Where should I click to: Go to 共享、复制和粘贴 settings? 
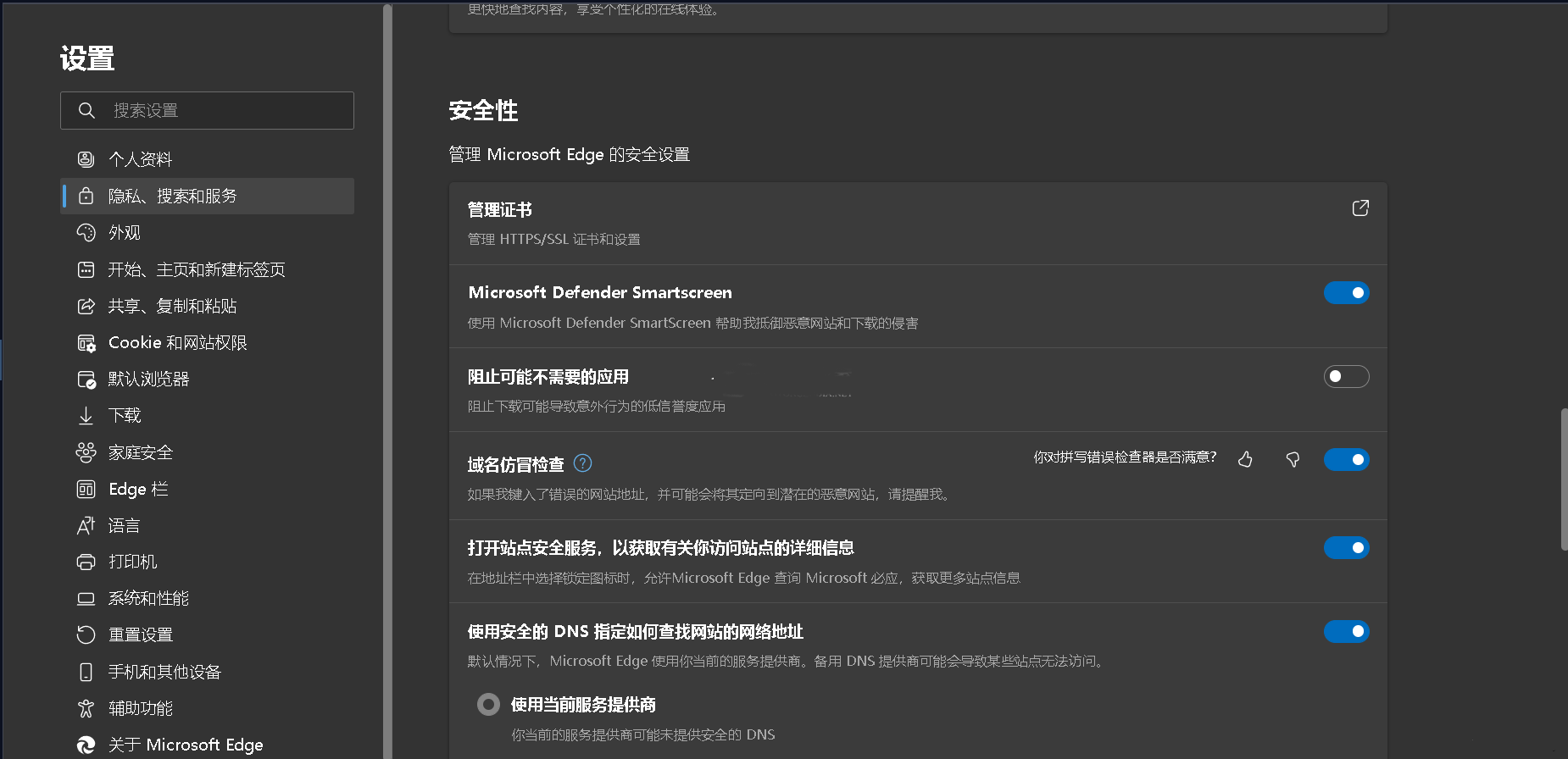coord(207,306)
